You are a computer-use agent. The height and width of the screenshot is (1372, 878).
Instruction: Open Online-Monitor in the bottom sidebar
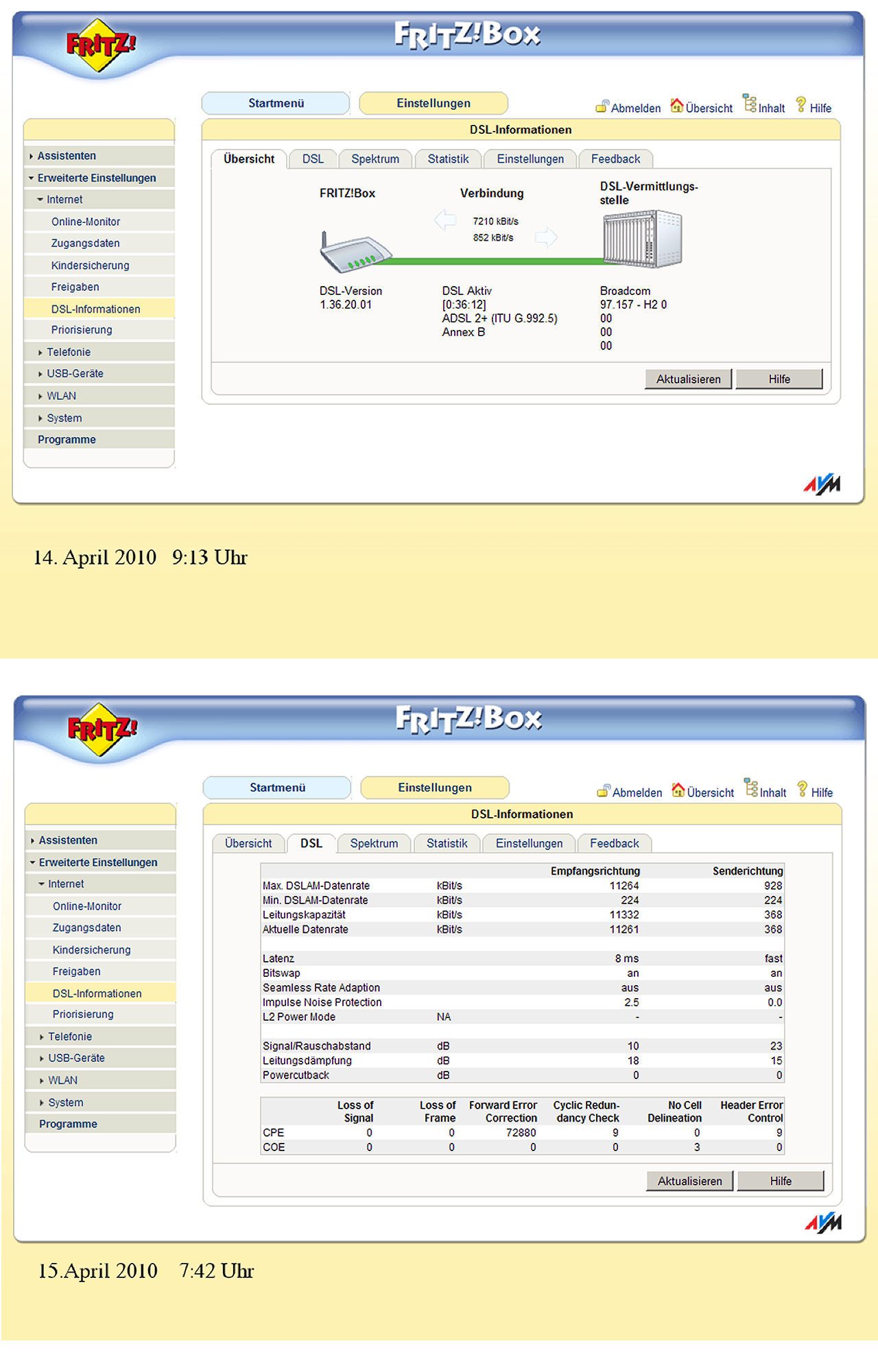click(x=101, y=906)
